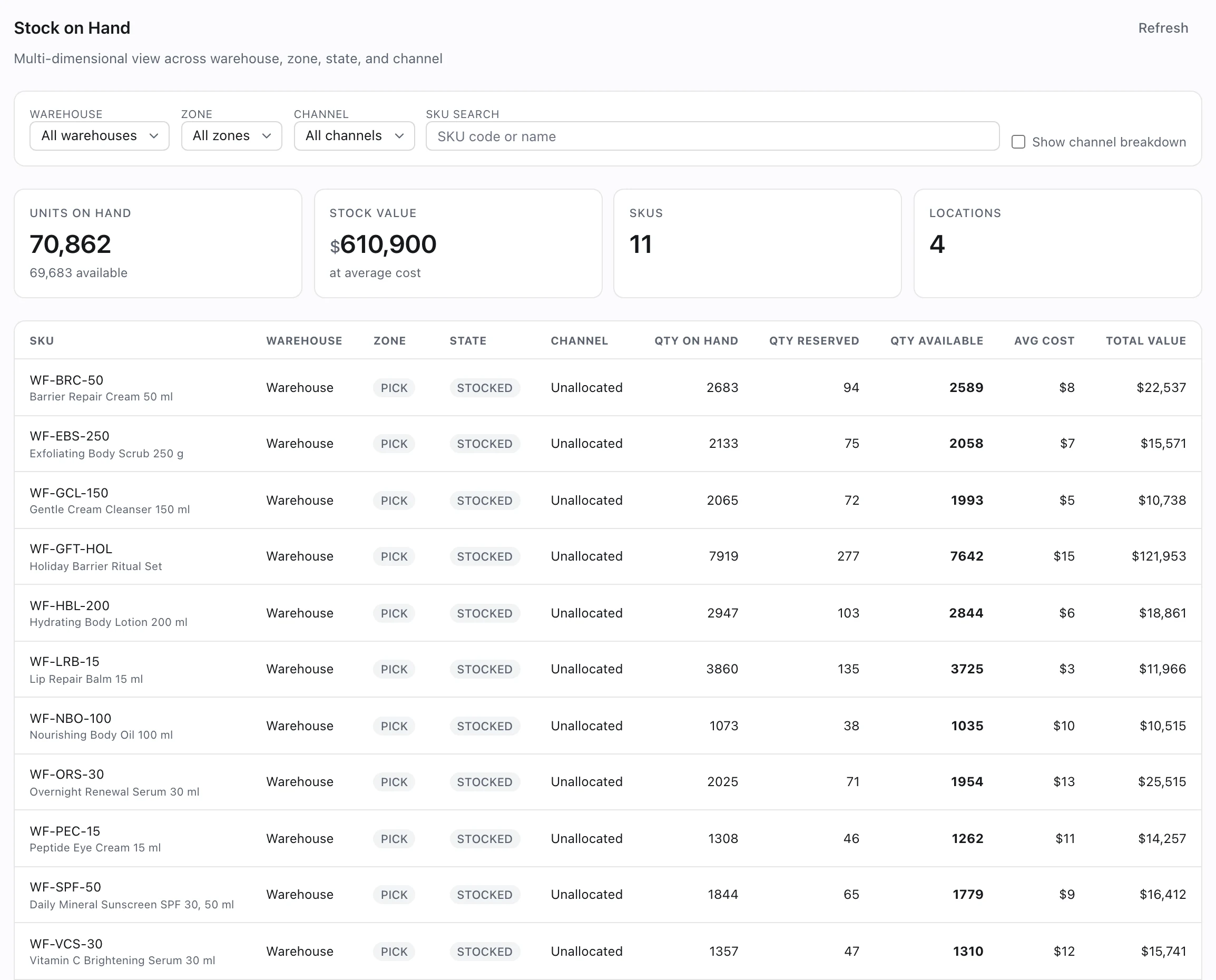This screenshot has height=980, width=1216.
Task: Click Unallocated in WF-ORS-30 row
Action: [x=586, y=782]
